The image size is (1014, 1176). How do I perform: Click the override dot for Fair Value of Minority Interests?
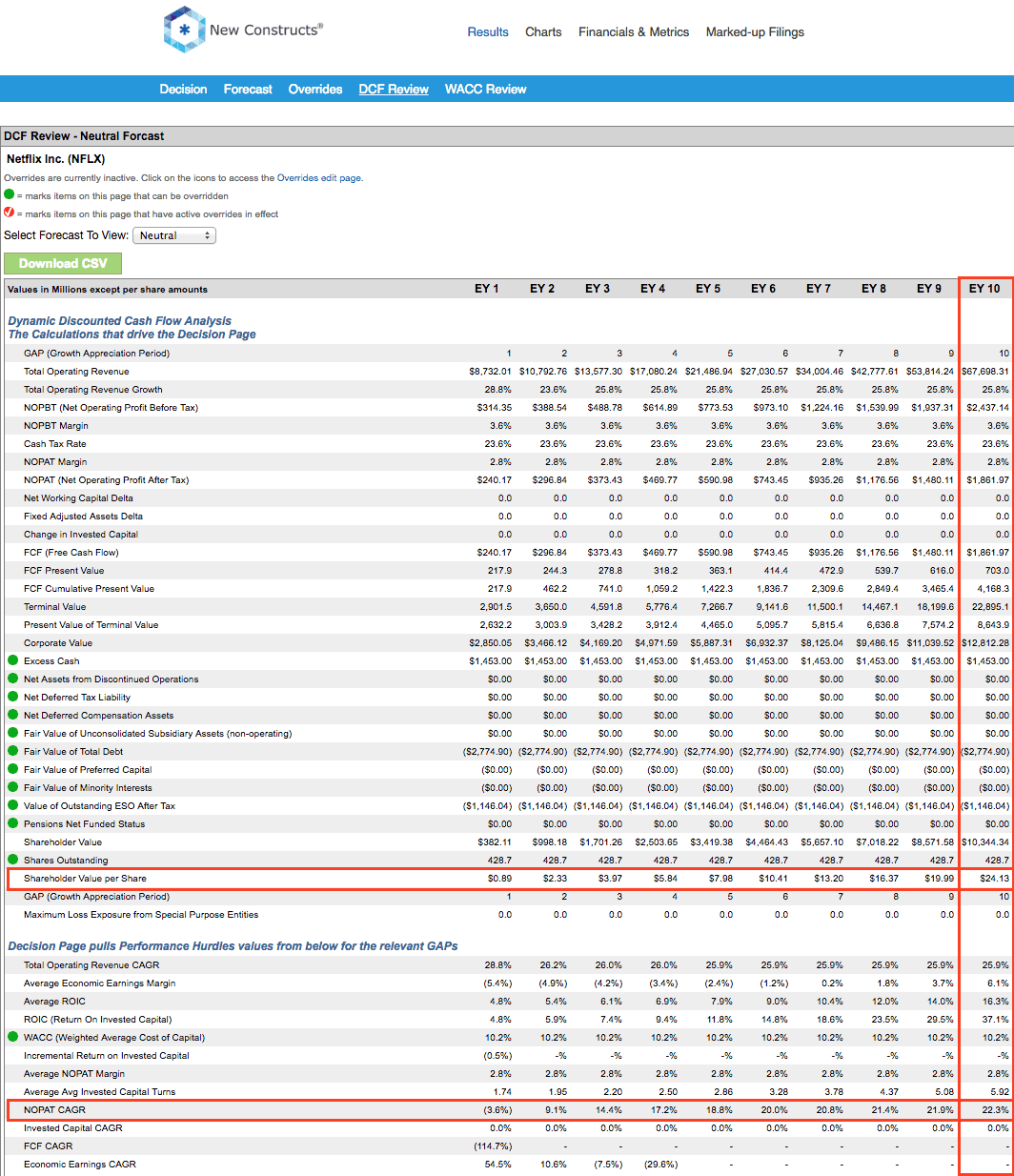[x=12, y=787]
